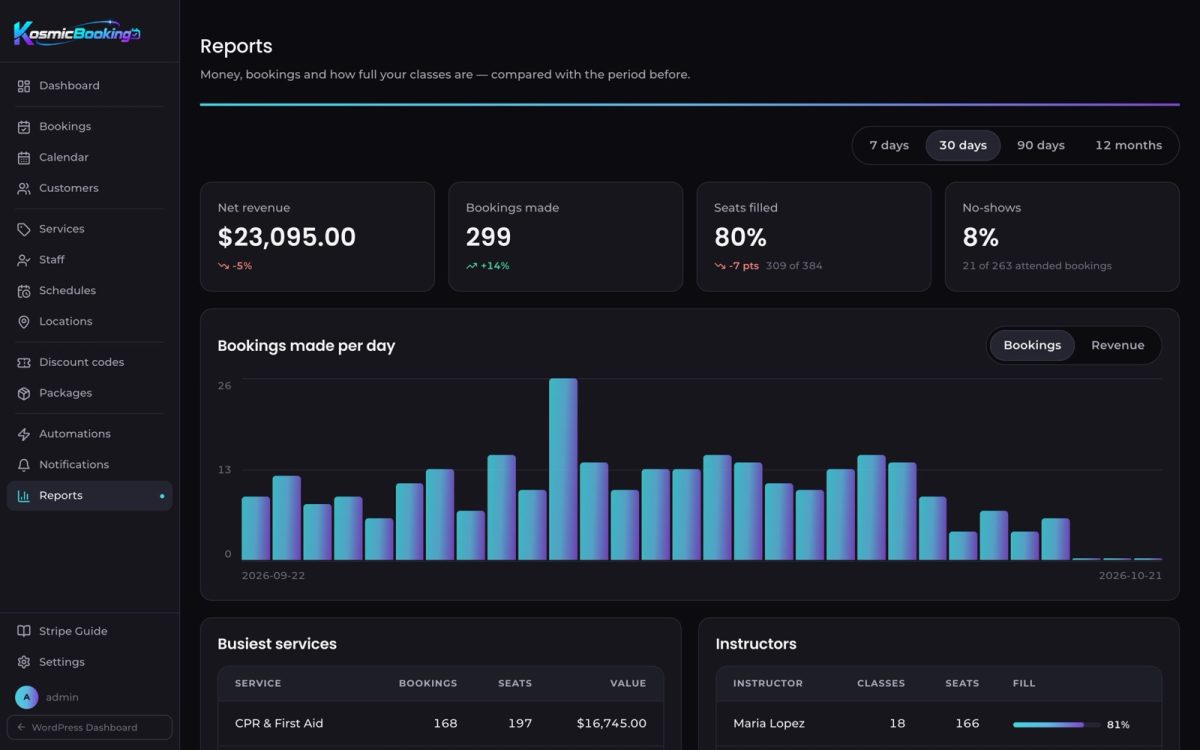Switch chart to Revenue view
1200x750 pixels.
pyautogui.click(x=1117, y=345)
